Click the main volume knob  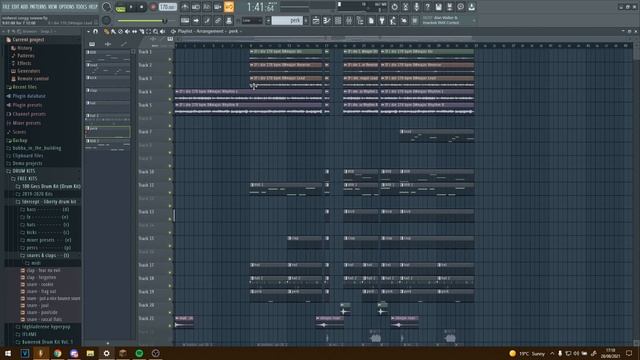pyautogui.click(x=107, y=7)
